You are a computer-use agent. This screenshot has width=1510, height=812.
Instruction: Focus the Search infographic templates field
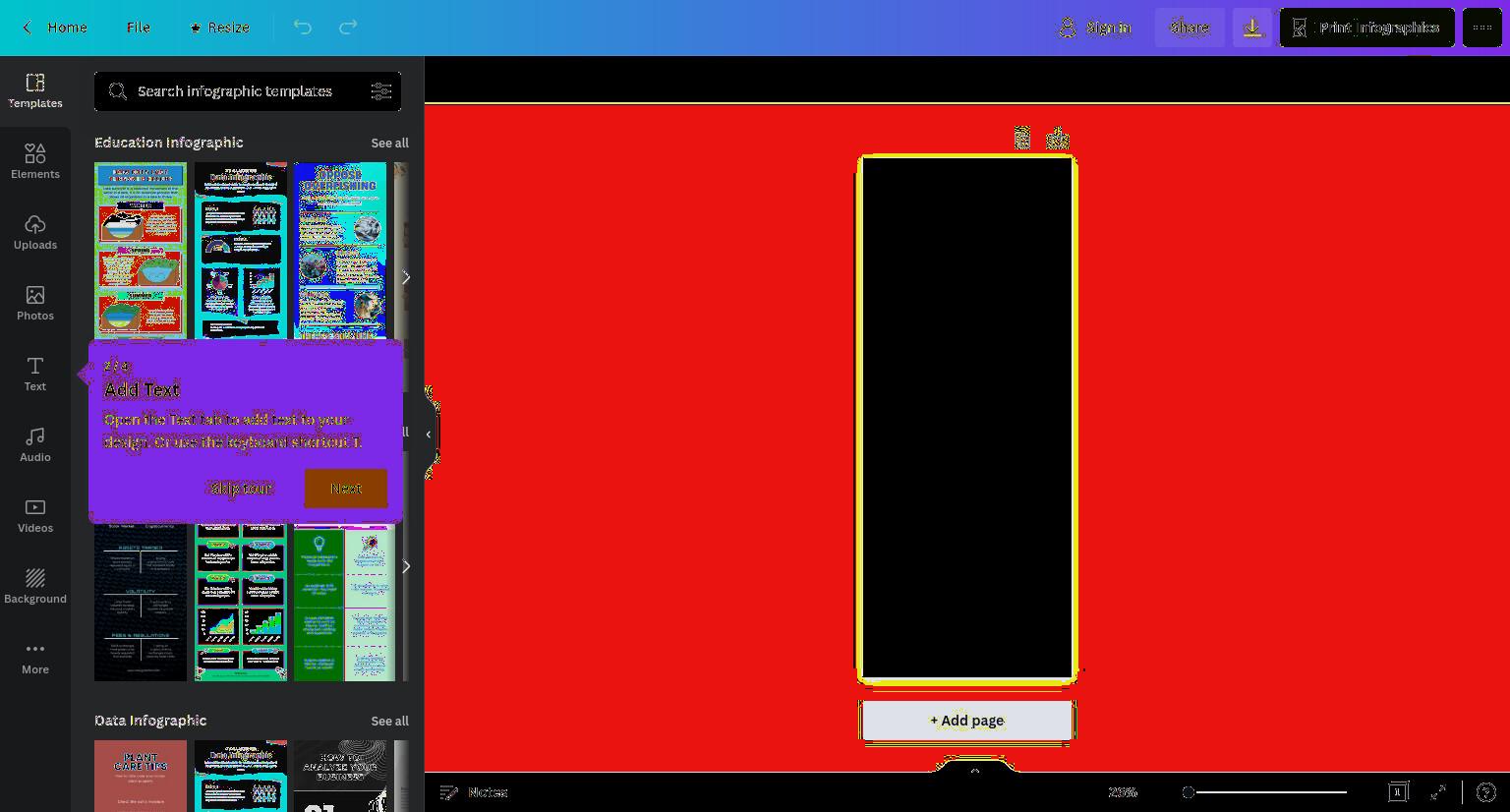tap(248, 91)
